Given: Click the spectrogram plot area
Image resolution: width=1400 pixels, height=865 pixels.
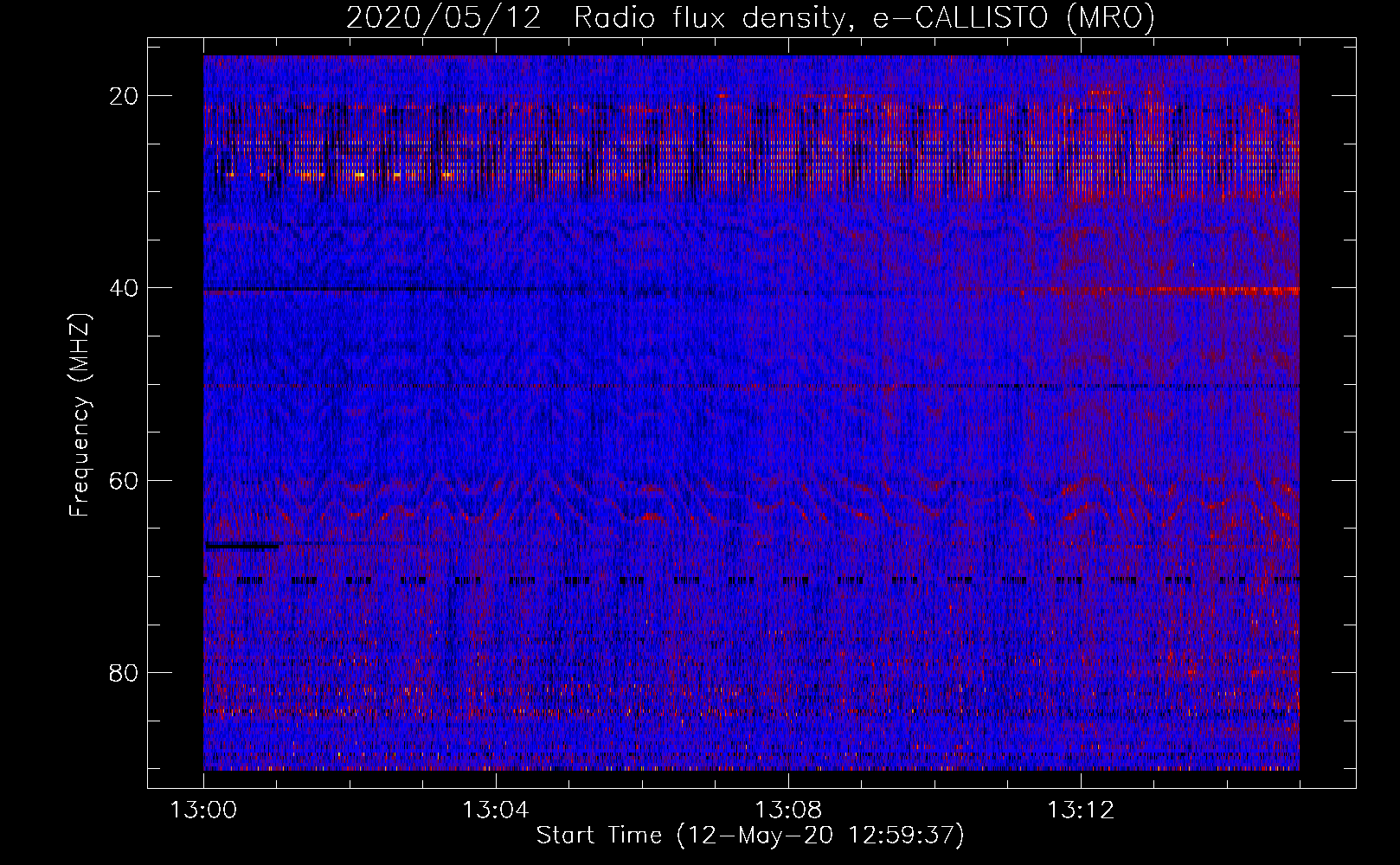Looking at the screenshot, I should (x=751, y=413).
